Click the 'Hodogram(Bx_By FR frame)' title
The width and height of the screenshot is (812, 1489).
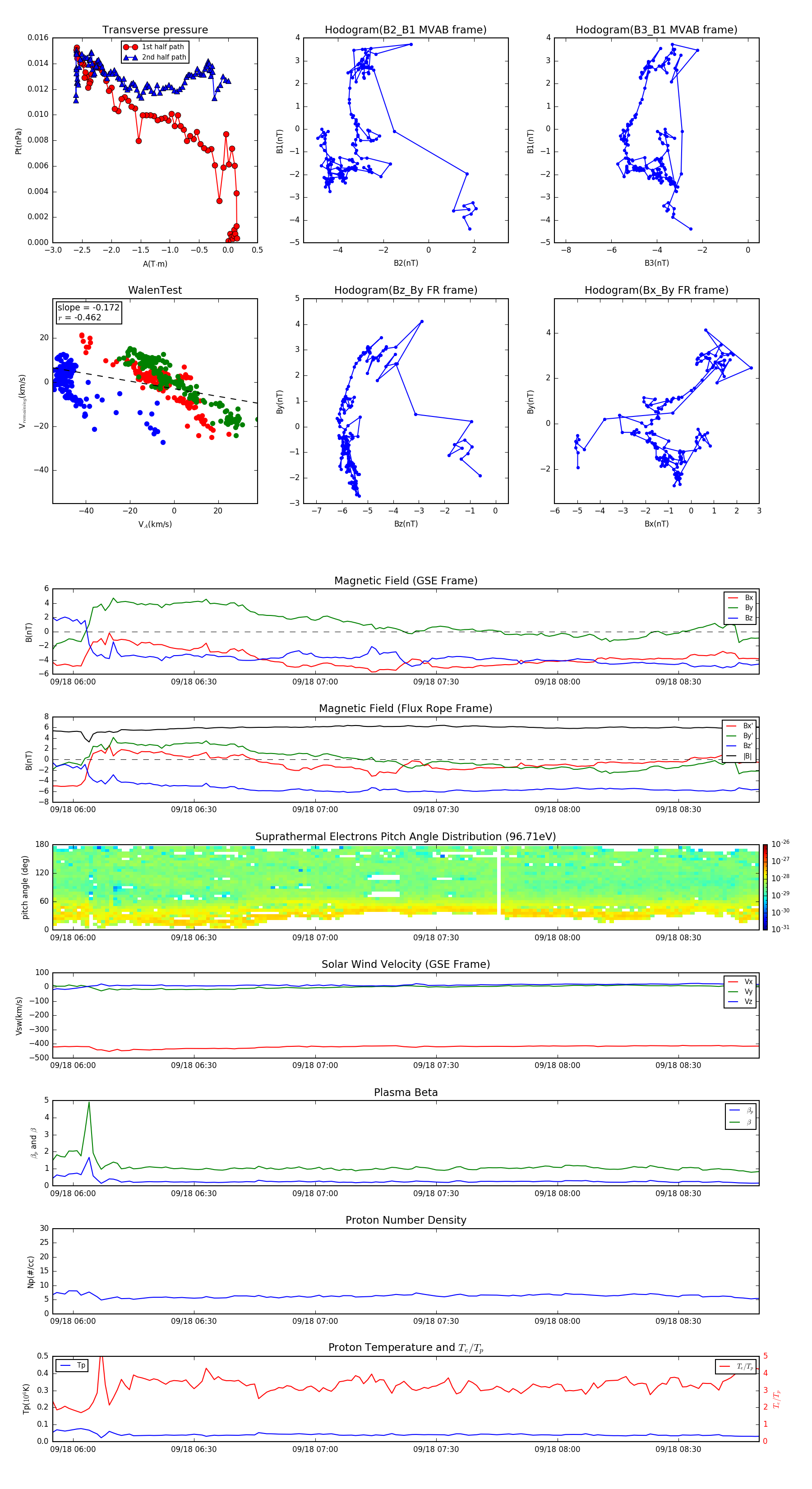[x=656, y=290]
